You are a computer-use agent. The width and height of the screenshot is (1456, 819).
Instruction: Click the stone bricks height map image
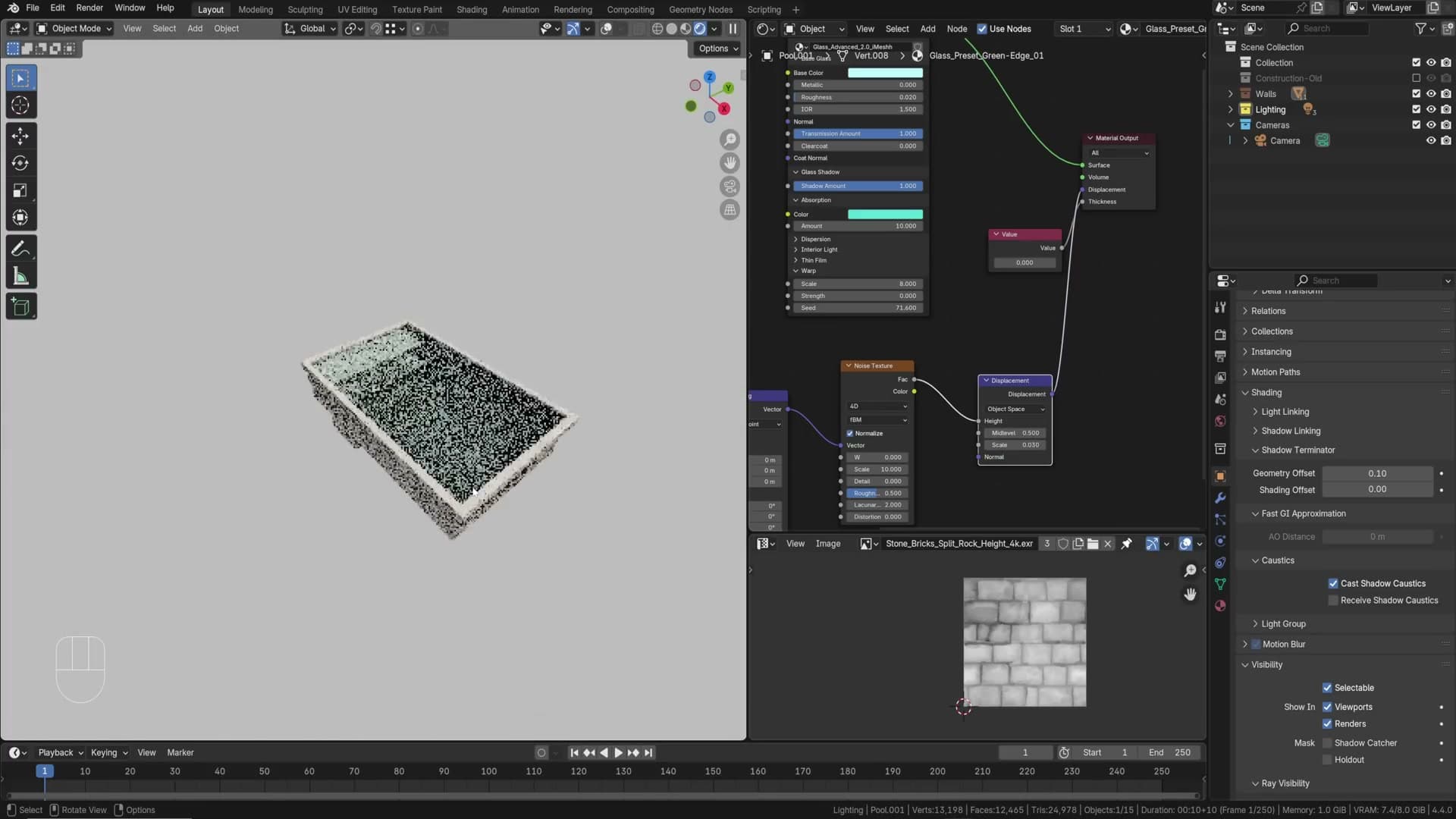1025,642
